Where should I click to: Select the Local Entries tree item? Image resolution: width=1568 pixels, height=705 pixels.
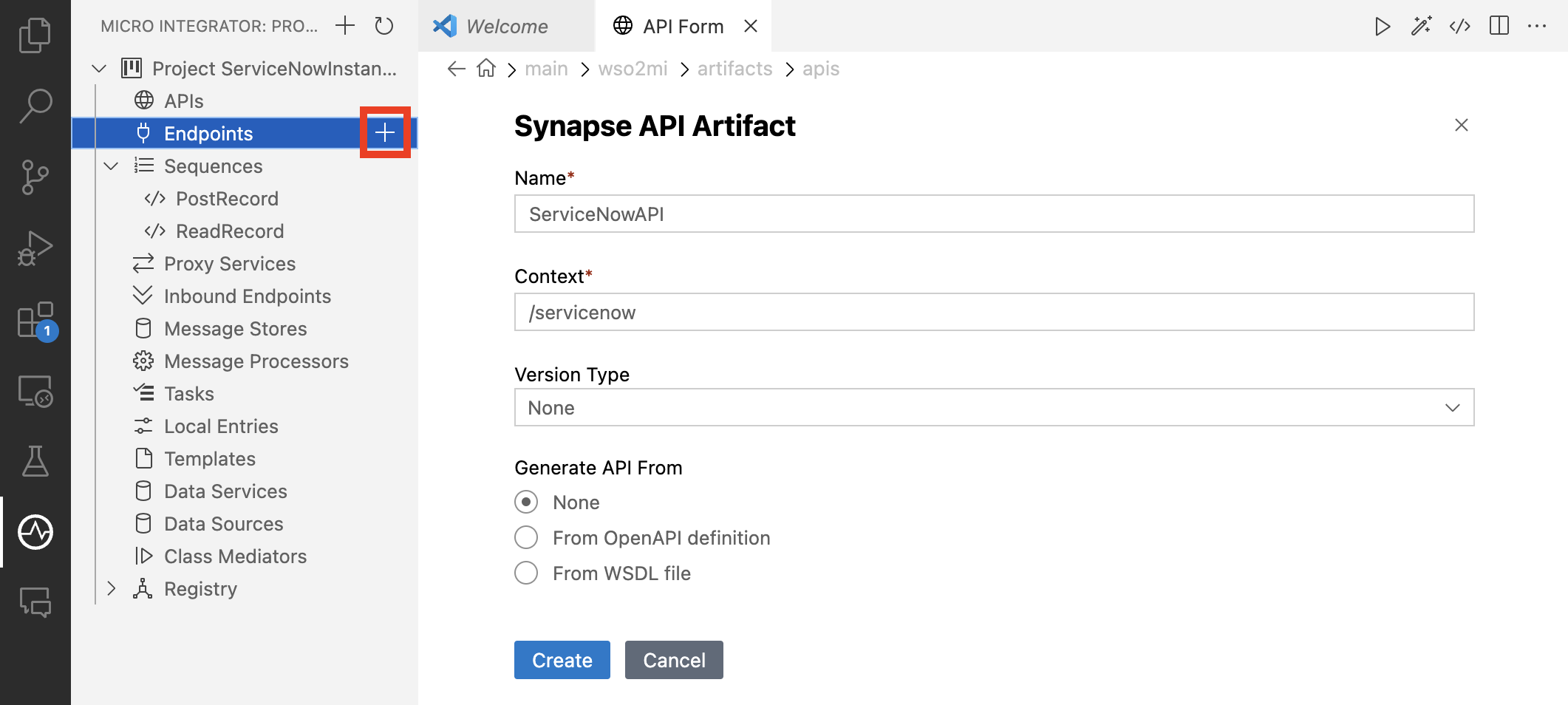pyautogui.click(x=245, y=426)
